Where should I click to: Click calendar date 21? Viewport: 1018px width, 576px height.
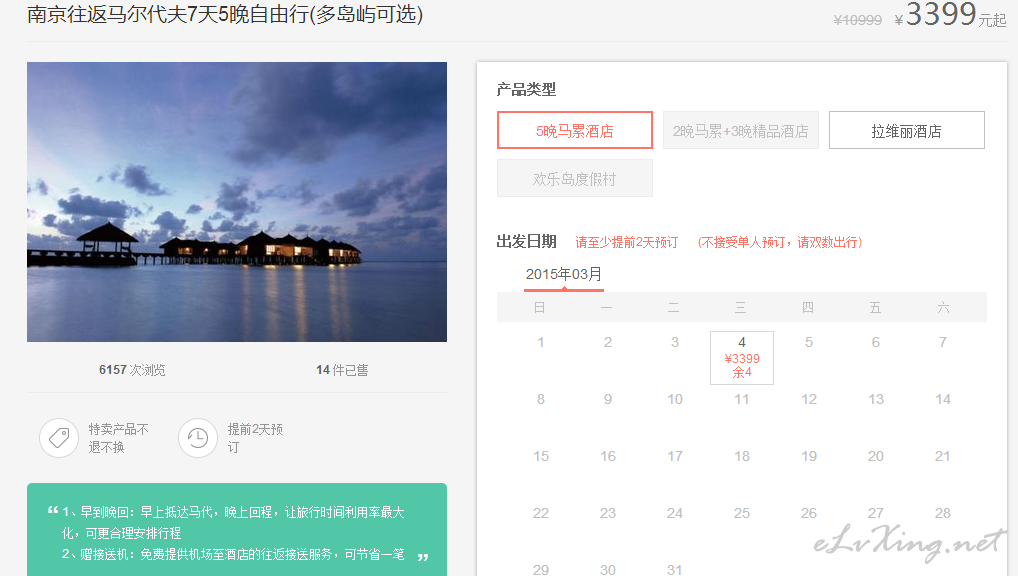(x=943, y=457)
